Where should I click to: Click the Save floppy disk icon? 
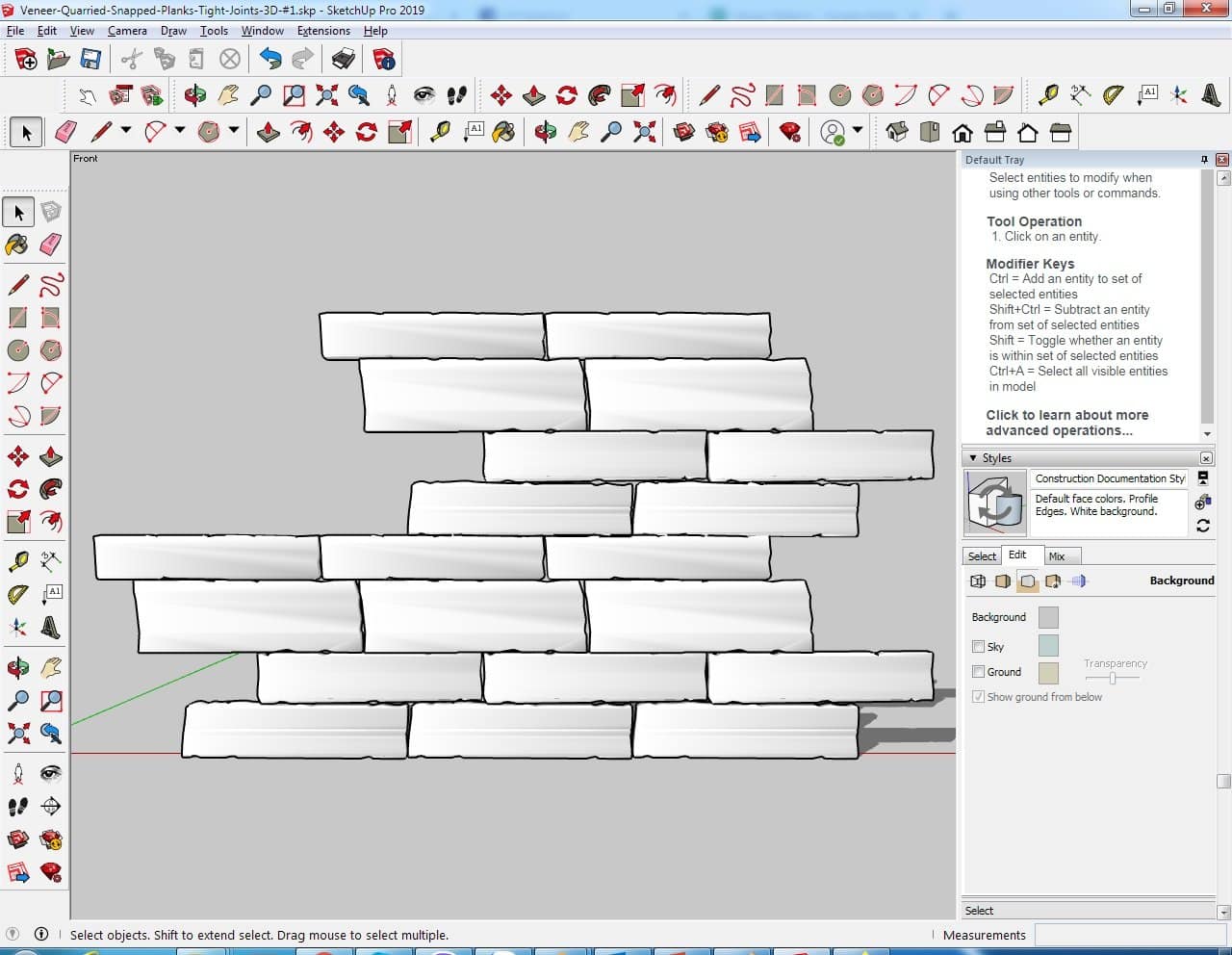pyautogui.click(x=90, y=60)
